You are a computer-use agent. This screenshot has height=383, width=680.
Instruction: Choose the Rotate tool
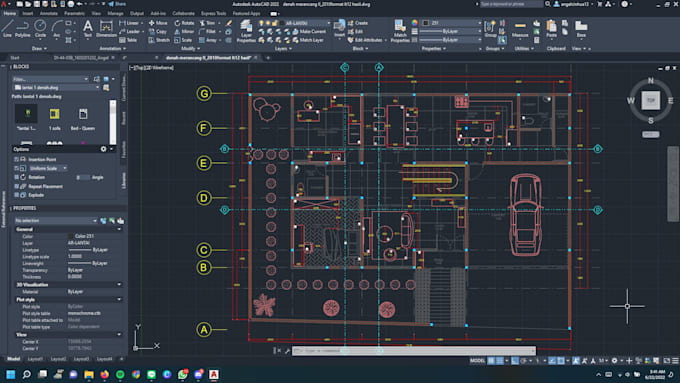tap(184, 23)
